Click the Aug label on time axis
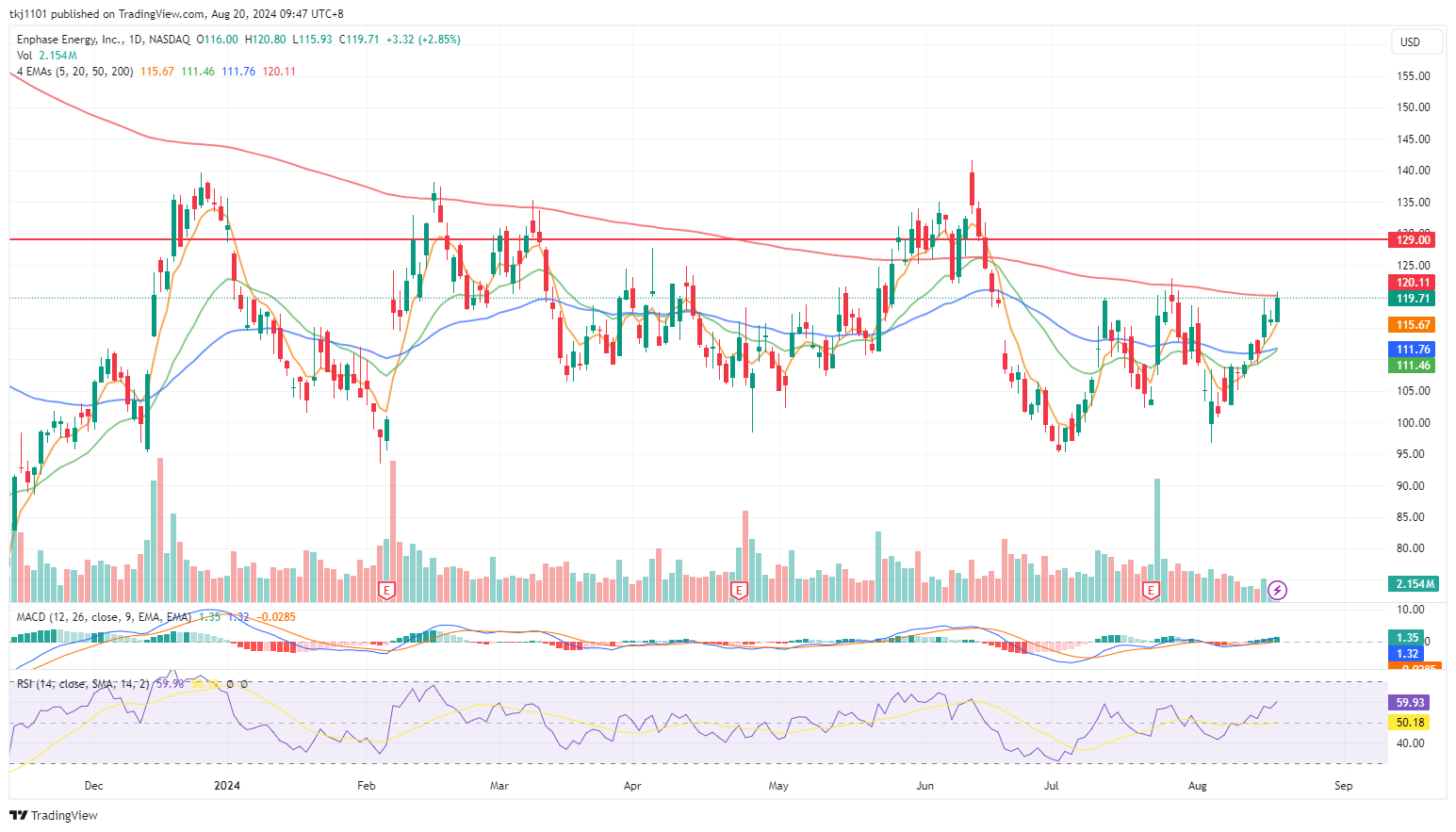The image size is (1456, 832). [x=1198, y=786]
